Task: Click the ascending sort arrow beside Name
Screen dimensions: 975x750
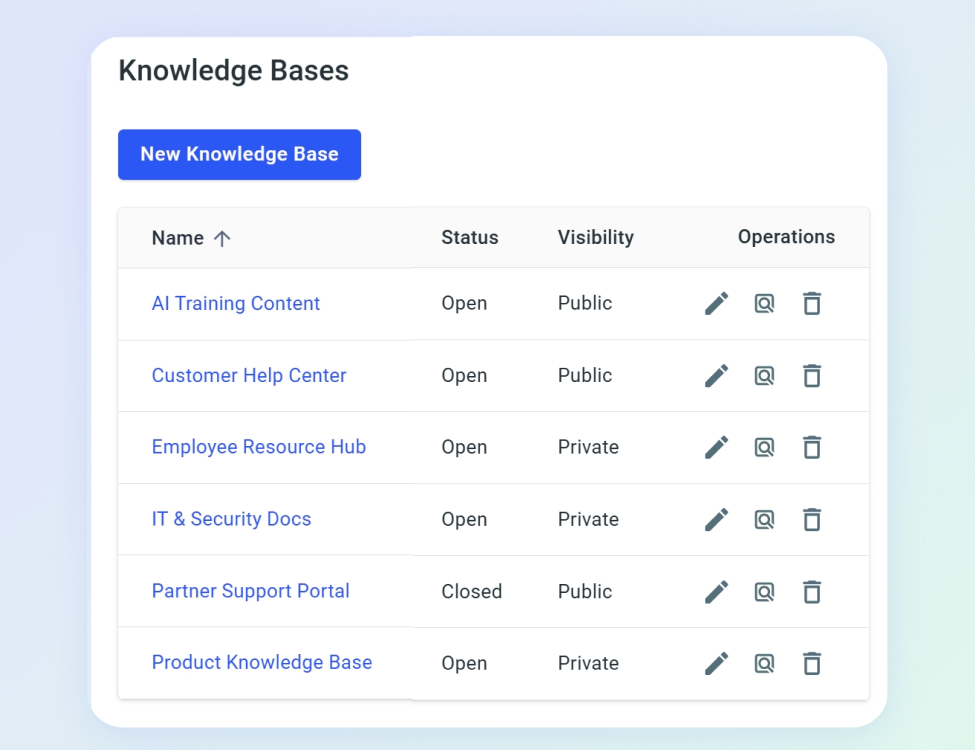Action: pos(222,238)
